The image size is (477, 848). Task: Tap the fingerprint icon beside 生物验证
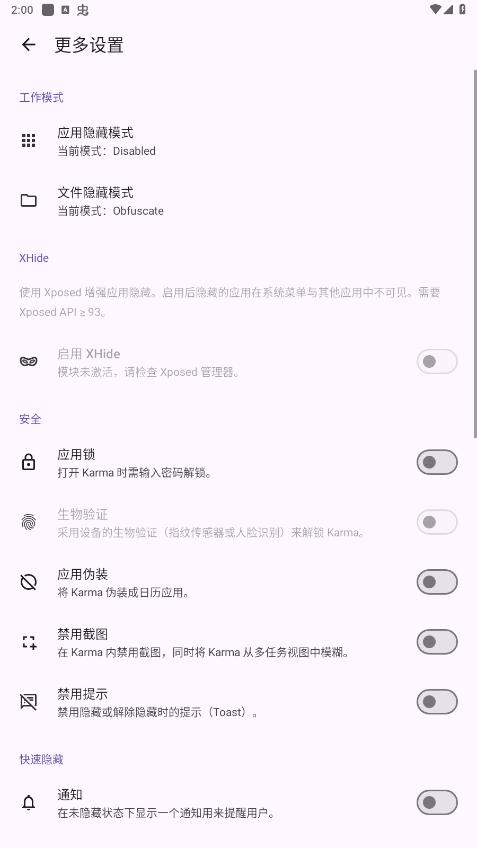click(29, 522)
